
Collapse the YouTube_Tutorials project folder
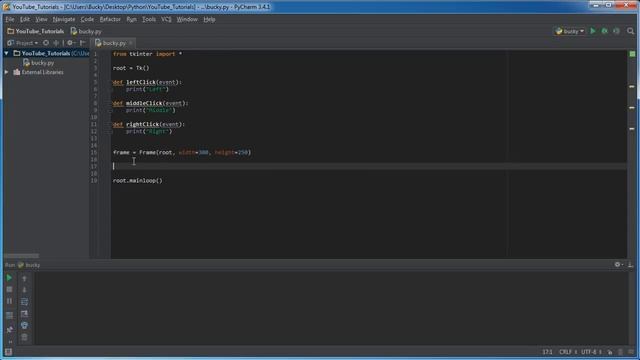click(x=7, y=53)
